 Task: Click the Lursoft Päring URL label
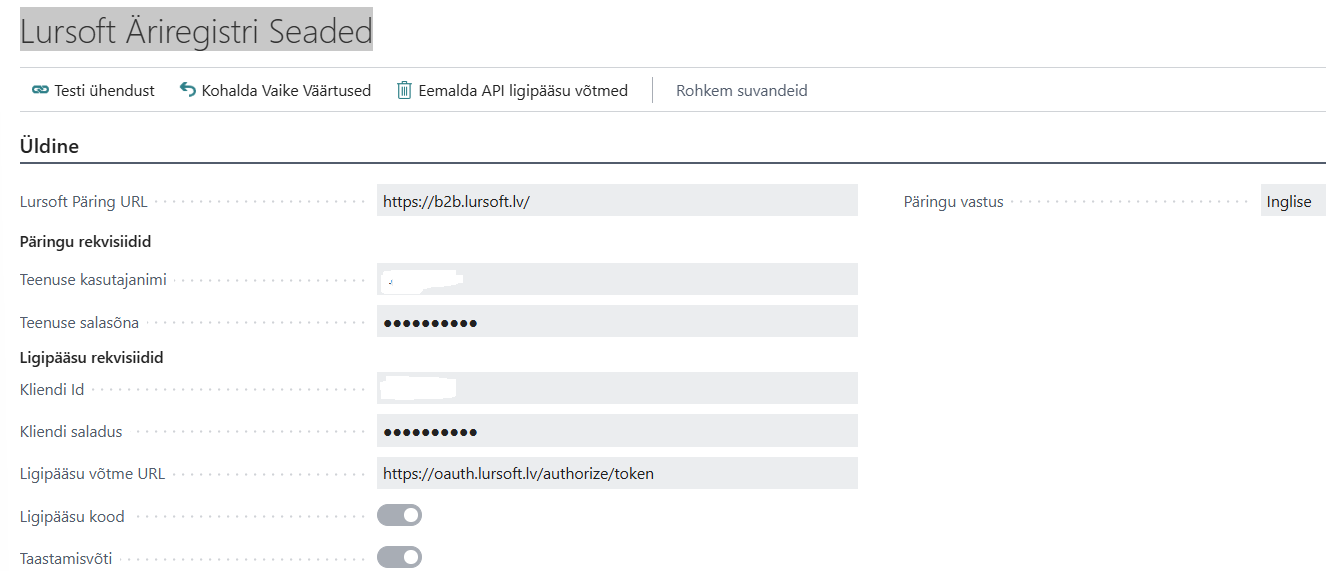coord(83,201)
